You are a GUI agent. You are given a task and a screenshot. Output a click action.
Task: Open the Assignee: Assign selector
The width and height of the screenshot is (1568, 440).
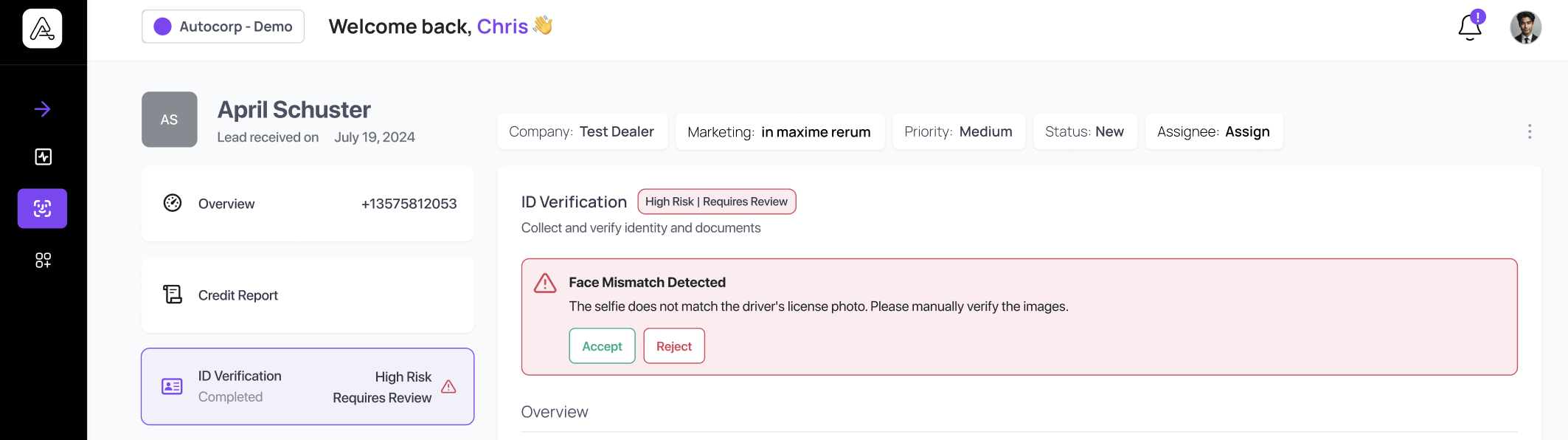(x=1213, y=131)
